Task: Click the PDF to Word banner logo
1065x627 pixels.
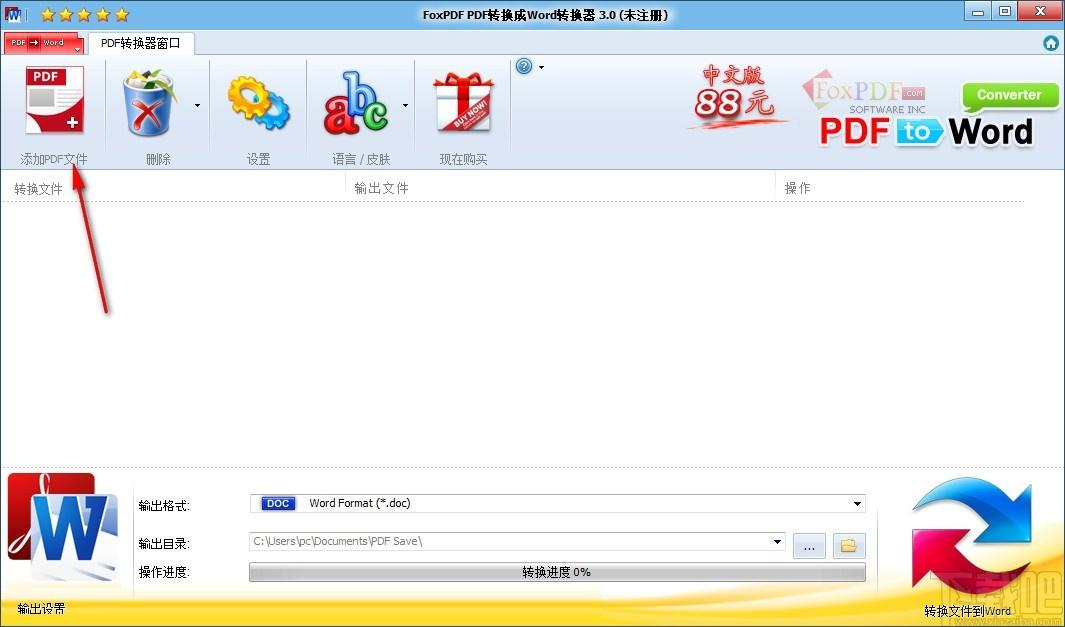Action: pos(926,131)
